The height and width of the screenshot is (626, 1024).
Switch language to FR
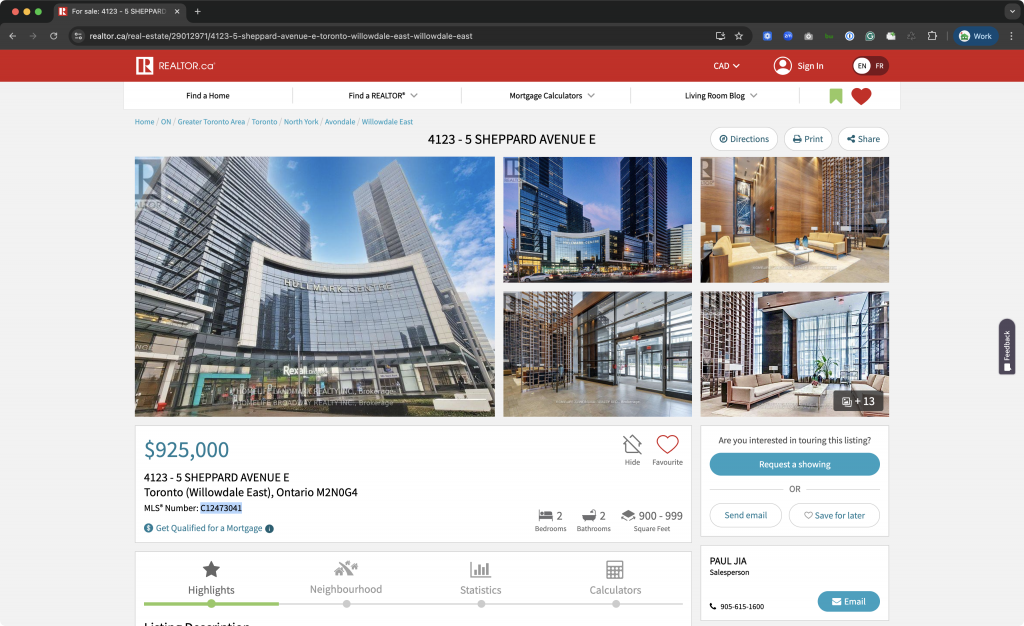click(879, 66)
